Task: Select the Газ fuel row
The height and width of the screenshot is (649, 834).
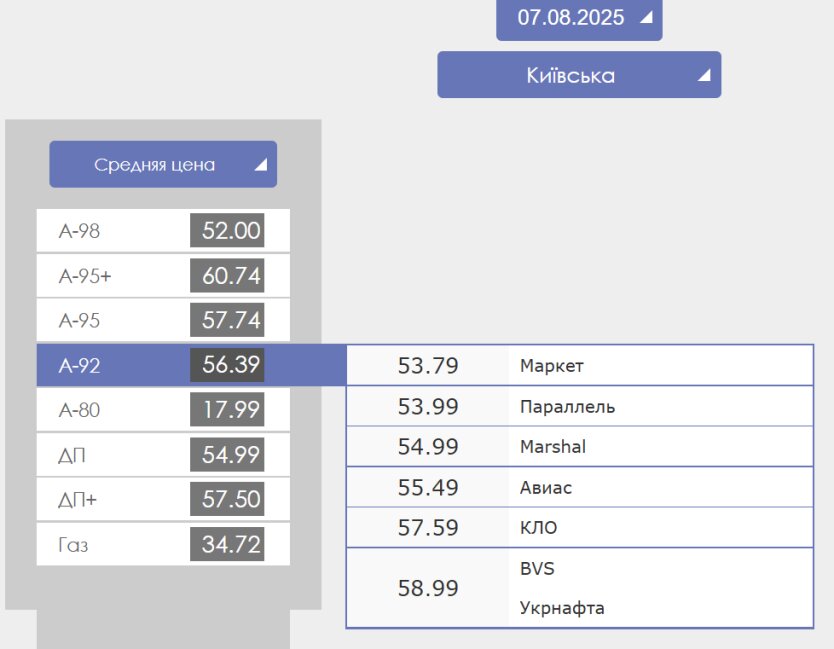Action: point(163,545)
